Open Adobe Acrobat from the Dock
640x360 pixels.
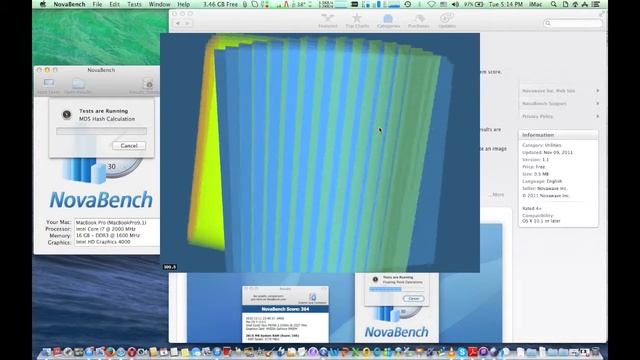472,351
